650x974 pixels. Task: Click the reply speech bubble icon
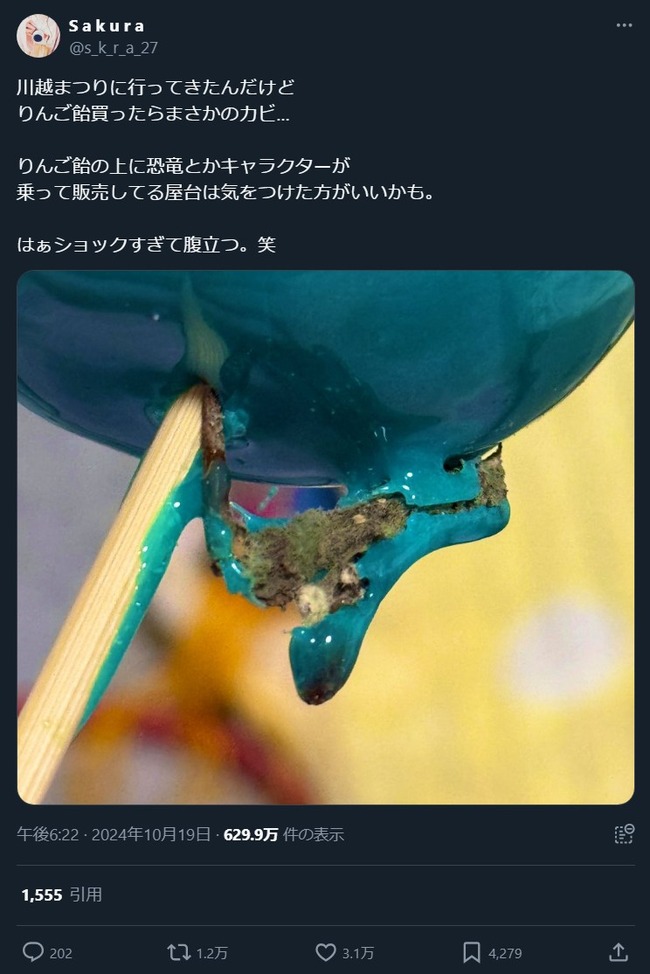pyautogui.click(x=33, y=952)
